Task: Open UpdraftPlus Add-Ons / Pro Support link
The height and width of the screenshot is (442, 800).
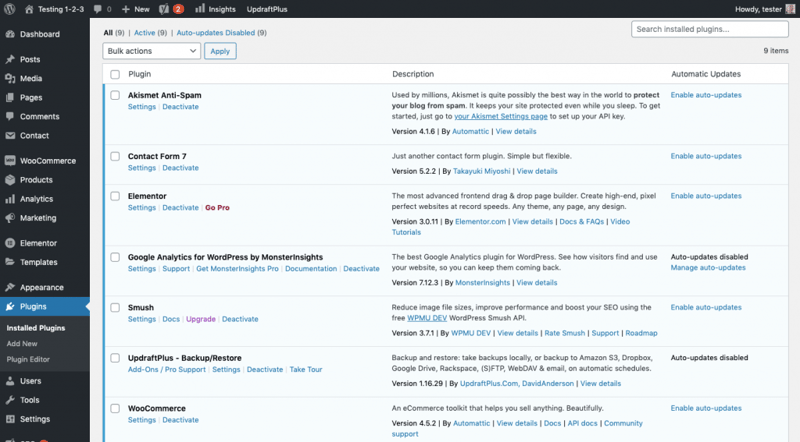Action: pyautogui.click(x=167, y=370)
